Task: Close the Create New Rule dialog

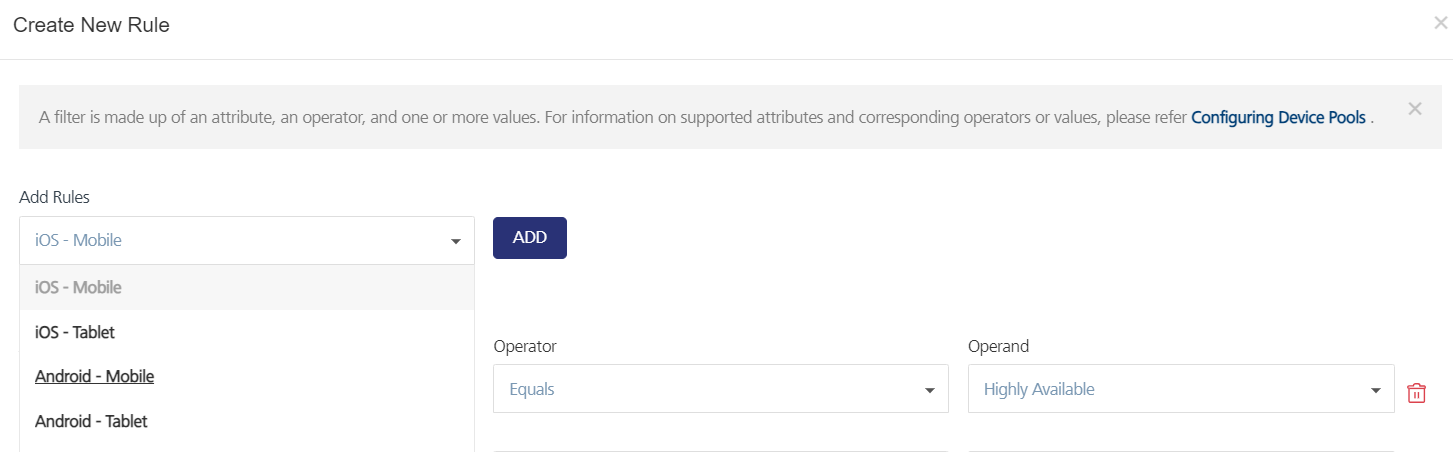Action: 1440,23
